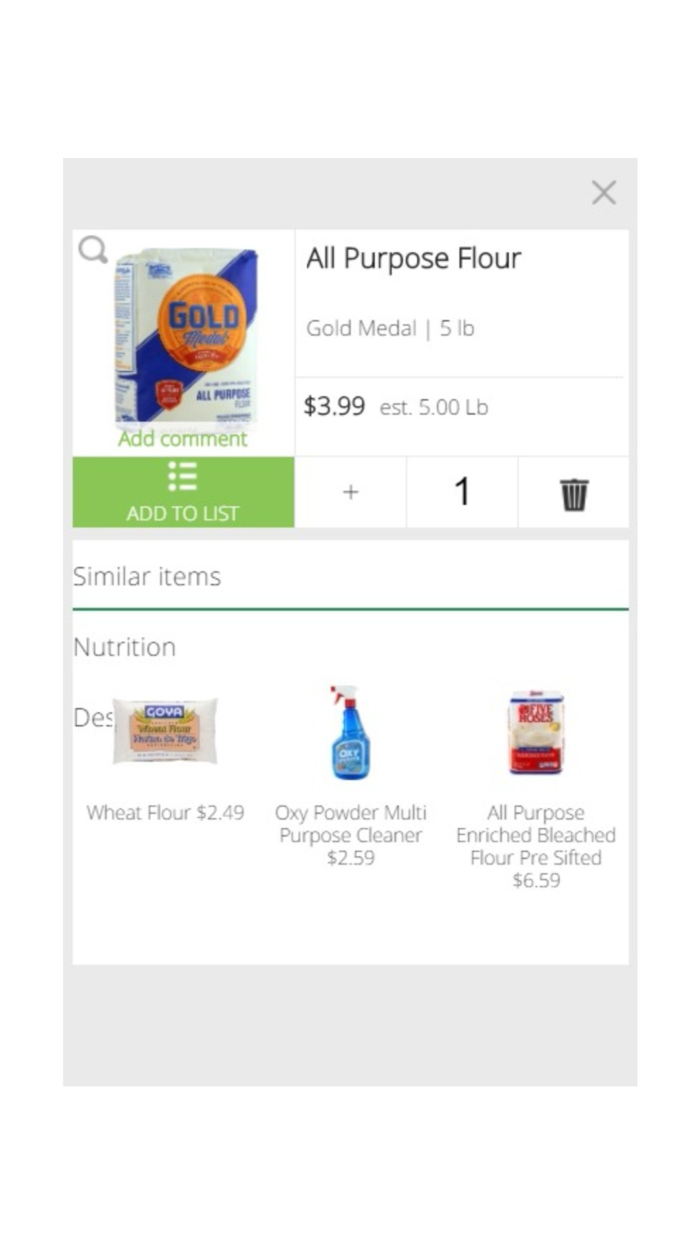Select the Five Roses flour bag image
Viewport: 700px width, 1244px height.
(x=536, y=731)
